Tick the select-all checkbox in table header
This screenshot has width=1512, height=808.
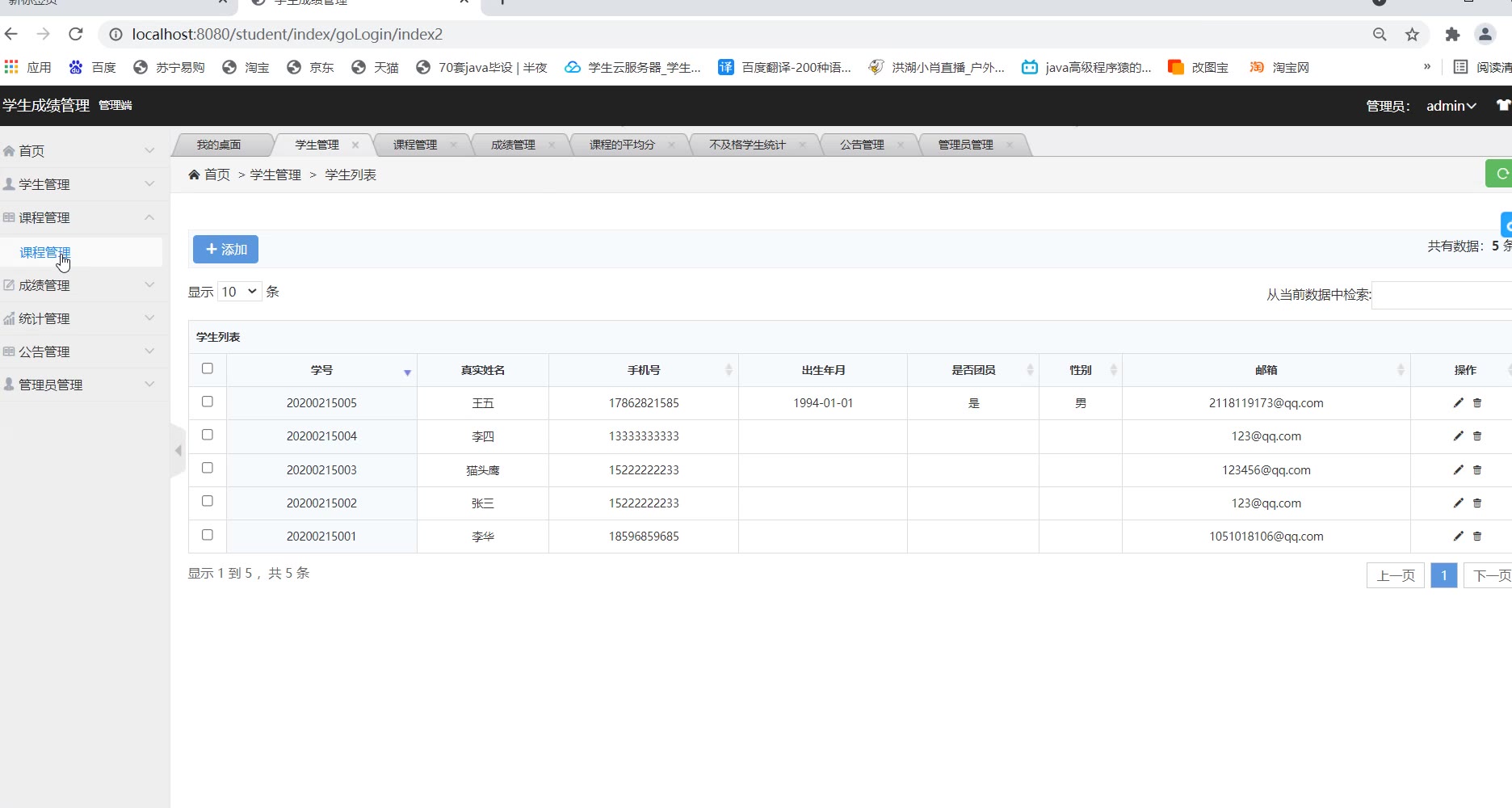(x=208, y=368)
